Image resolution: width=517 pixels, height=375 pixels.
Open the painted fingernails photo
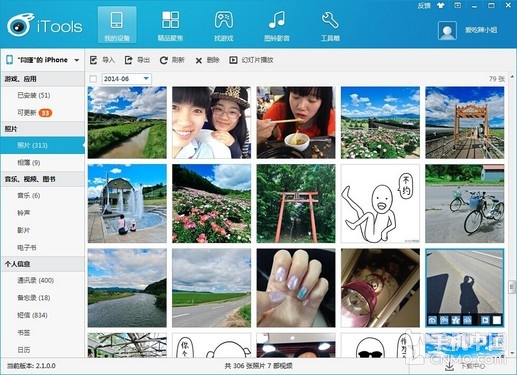tap(296, 288)
